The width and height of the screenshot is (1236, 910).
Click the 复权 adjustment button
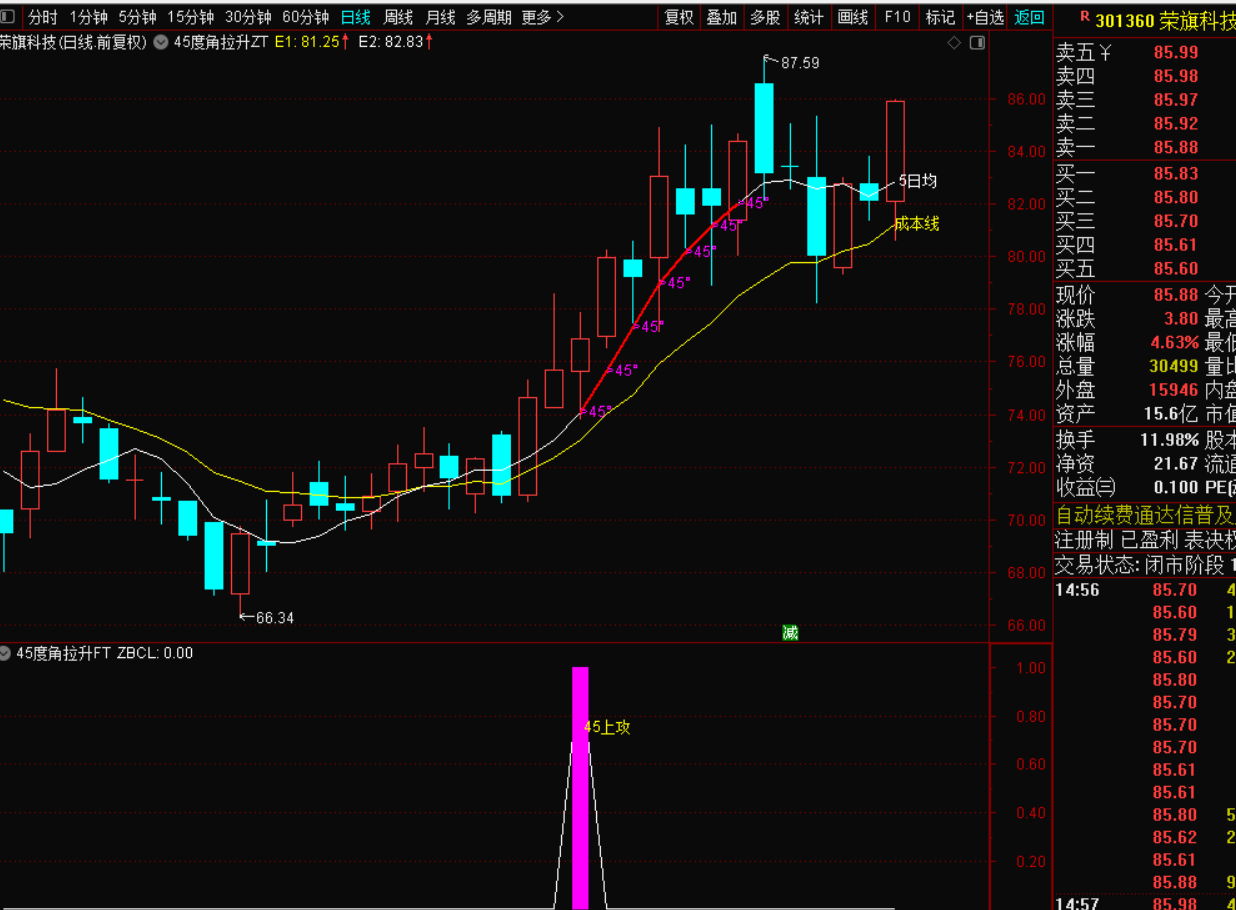pyautogui.click(x=679, y=17)
